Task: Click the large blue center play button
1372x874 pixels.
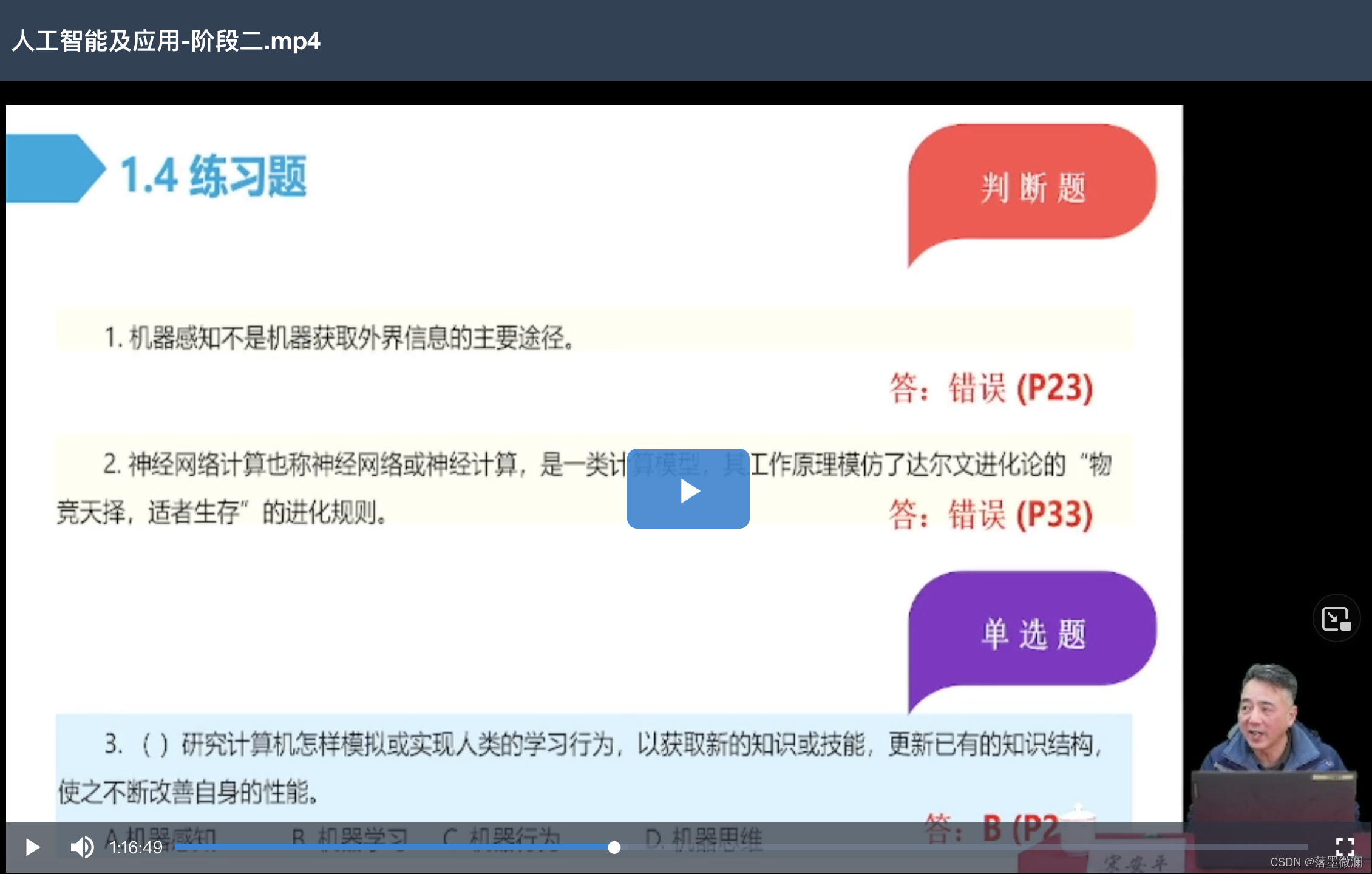Action: pyautogui.click(x=688, y=489)
